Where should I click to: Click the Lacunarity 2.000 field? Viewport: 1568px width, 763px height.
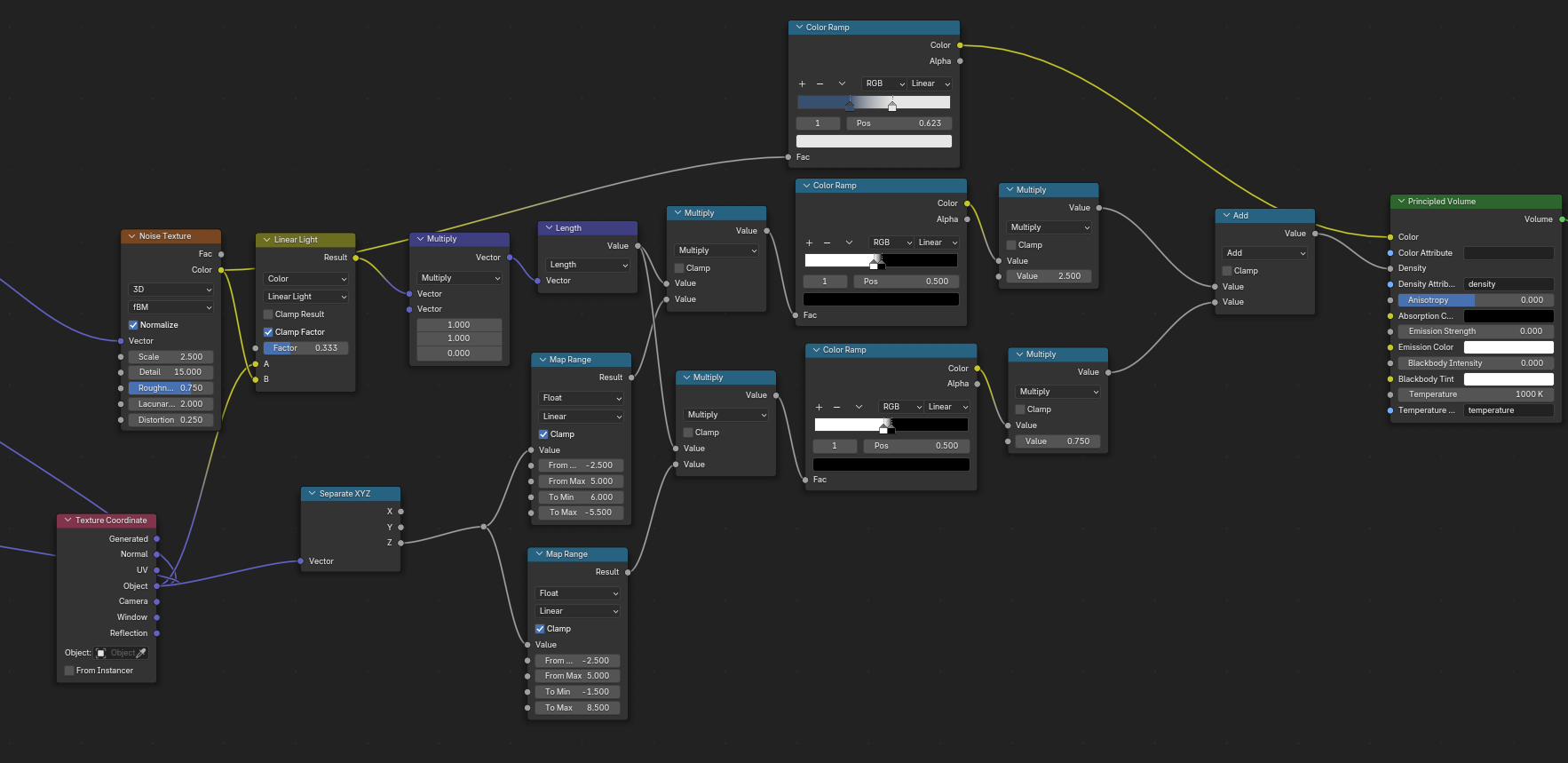171,404
